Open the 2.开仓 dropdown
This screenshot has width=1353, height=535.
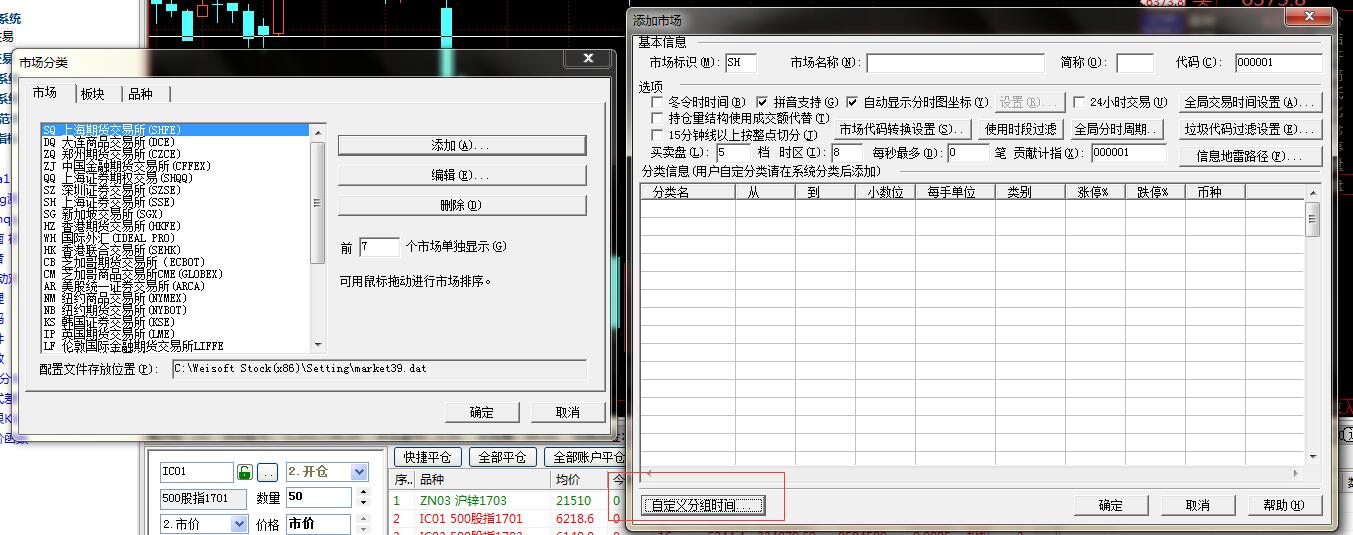(359, 471)
